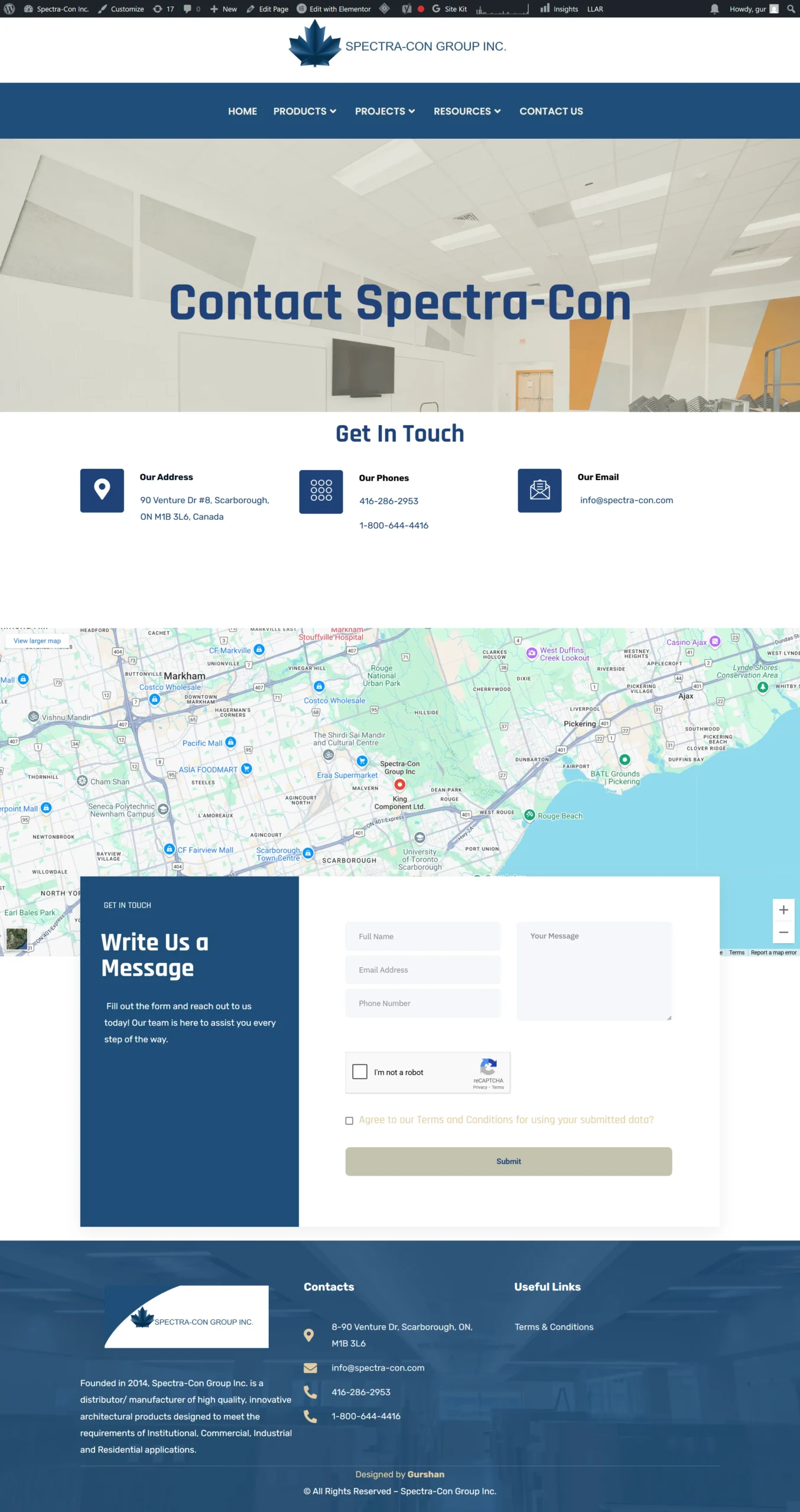Click the WordPress logo in admin bar
This screenshot has height=1512, width=800.
click(x=9, y=9)
